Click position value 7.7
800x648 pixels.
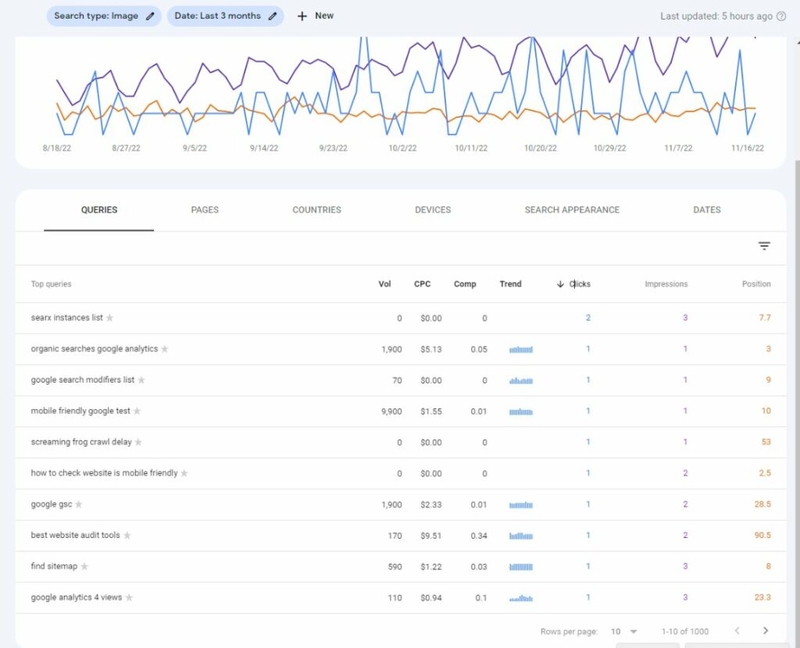(x=765, y=318)
